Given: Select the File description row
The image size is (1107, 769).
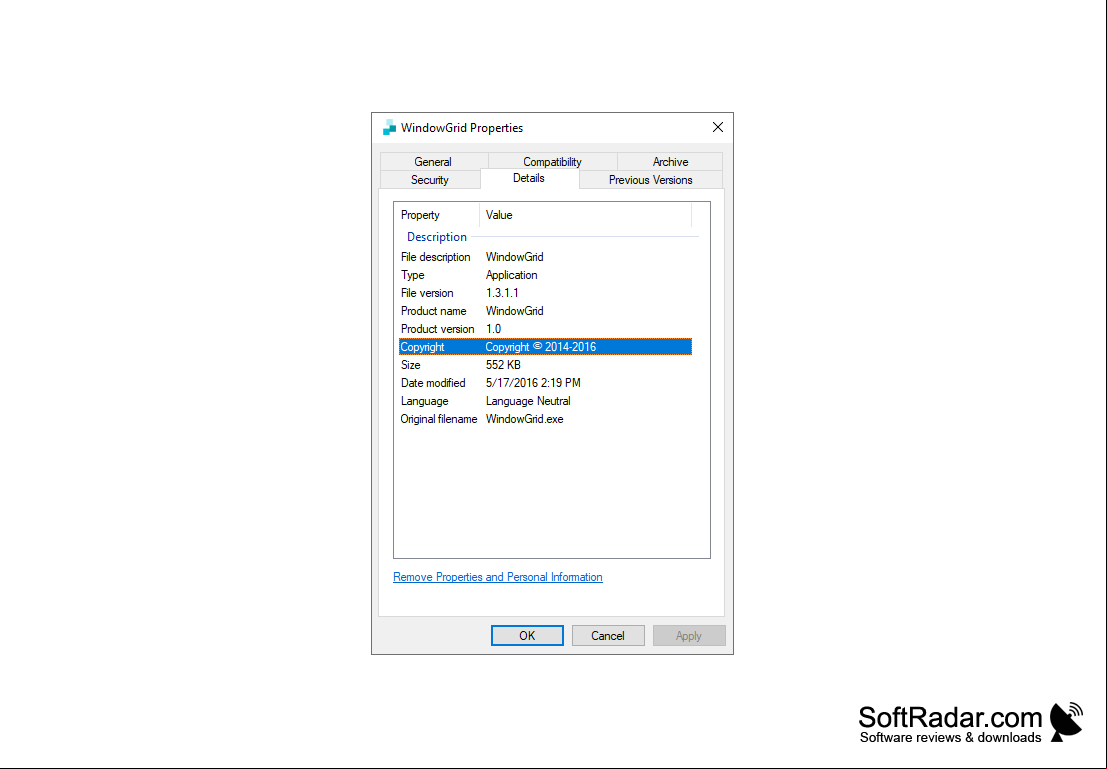Looking at the screenshot, I should click(x=545, y=257).
